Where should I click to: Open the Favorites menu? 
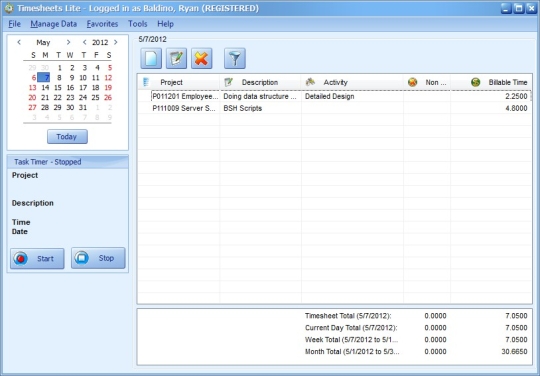pos(102,24)
